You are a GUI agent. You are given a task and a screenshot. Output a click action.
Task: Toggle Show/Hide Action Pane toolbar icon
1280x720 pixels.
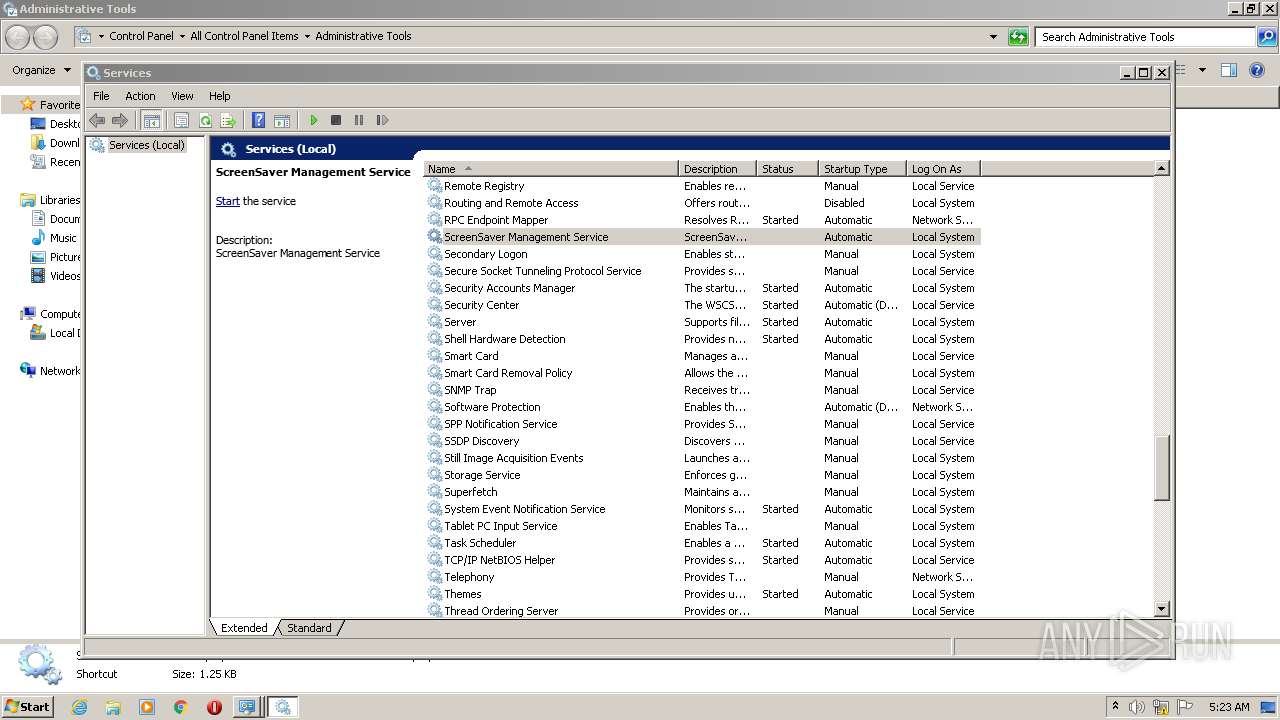pos(282,120)
